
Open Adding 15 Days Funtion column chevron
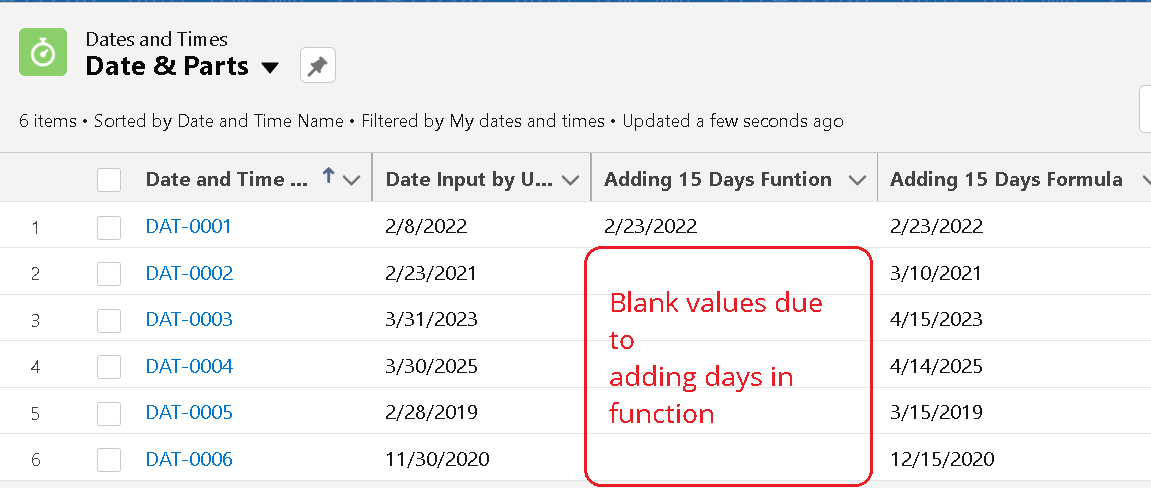pyautogui.click(x=857, y=180)
